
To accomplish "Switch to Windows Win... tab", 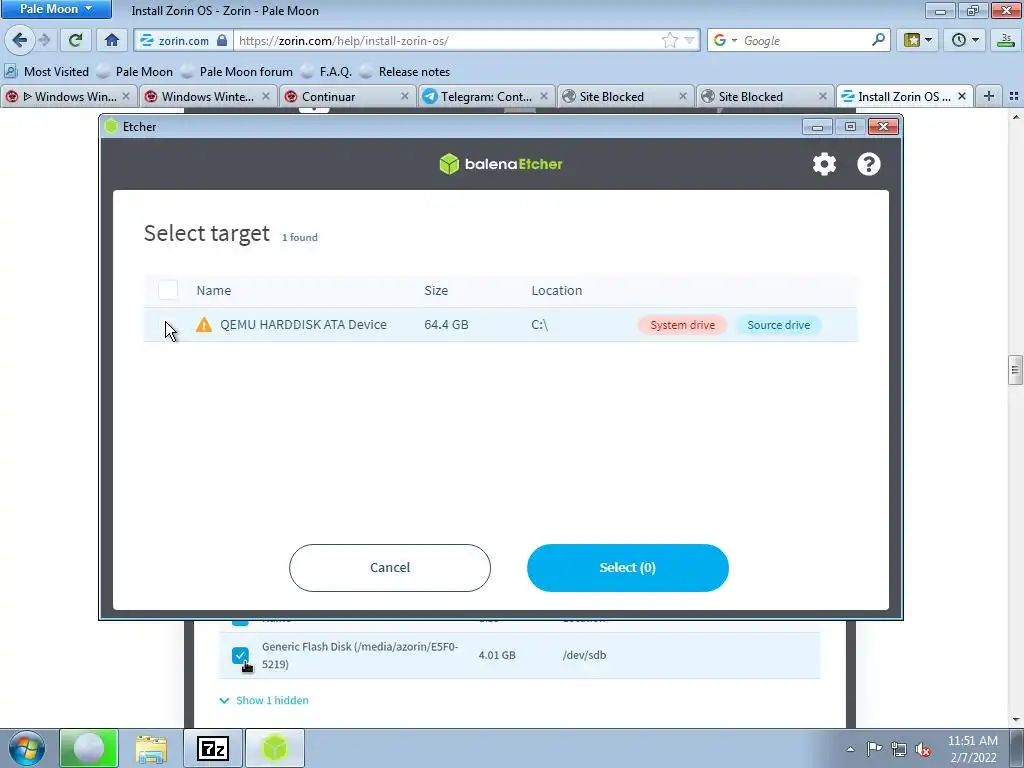I will pyautogui.click(x=69, y=96).
